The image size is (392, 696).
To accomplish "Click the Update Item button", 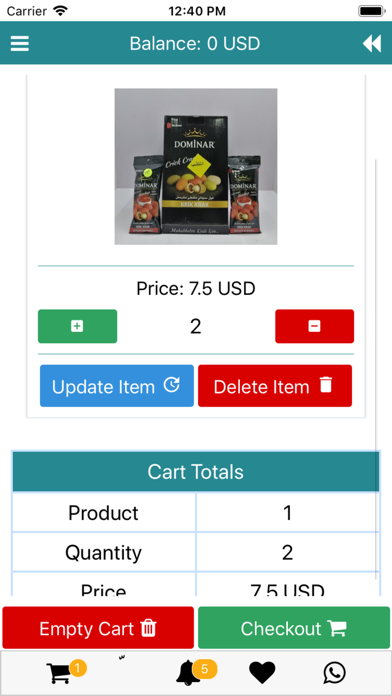I will click(x=117, y=386).
